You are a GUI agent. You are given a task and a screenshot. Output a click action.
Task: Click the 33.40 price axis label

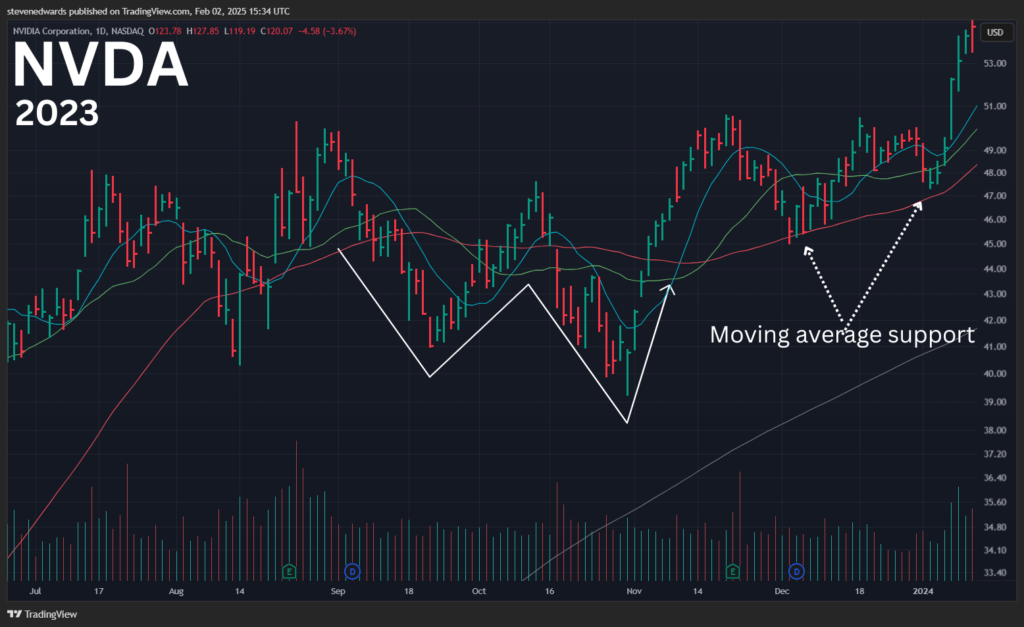pyautogui.click(x=995, y=573)
